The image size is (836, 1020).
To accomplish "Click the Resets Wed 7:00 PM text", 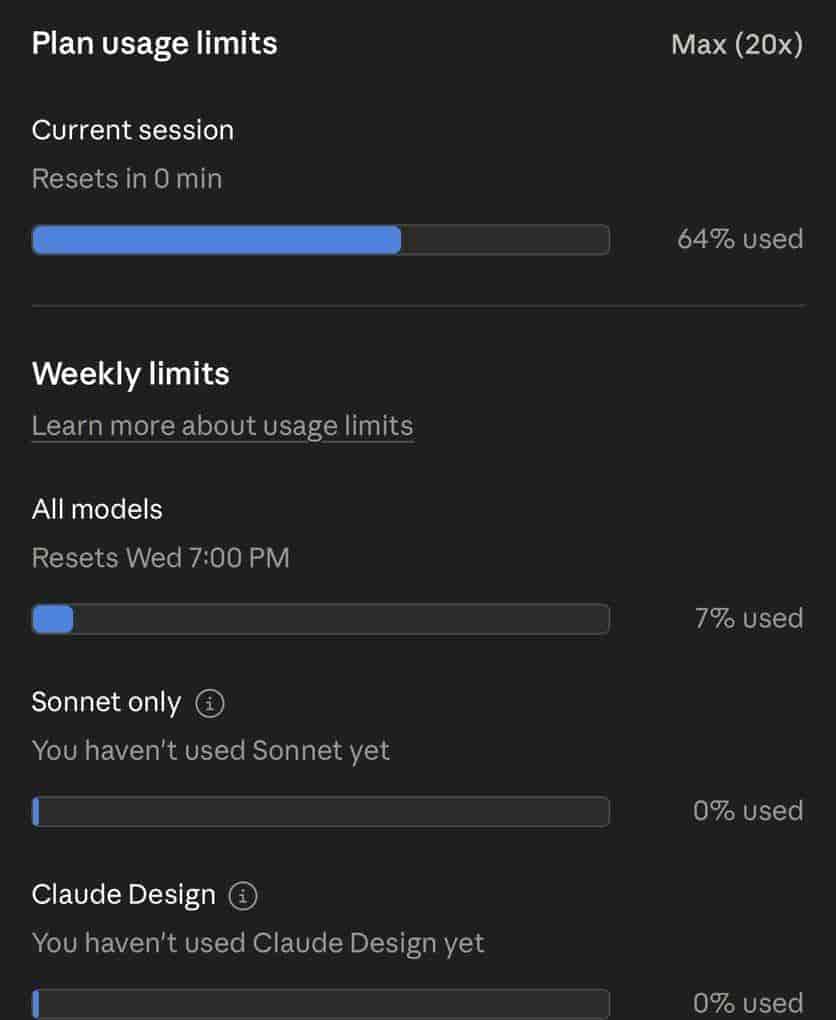I will click(x=161, y=558).
